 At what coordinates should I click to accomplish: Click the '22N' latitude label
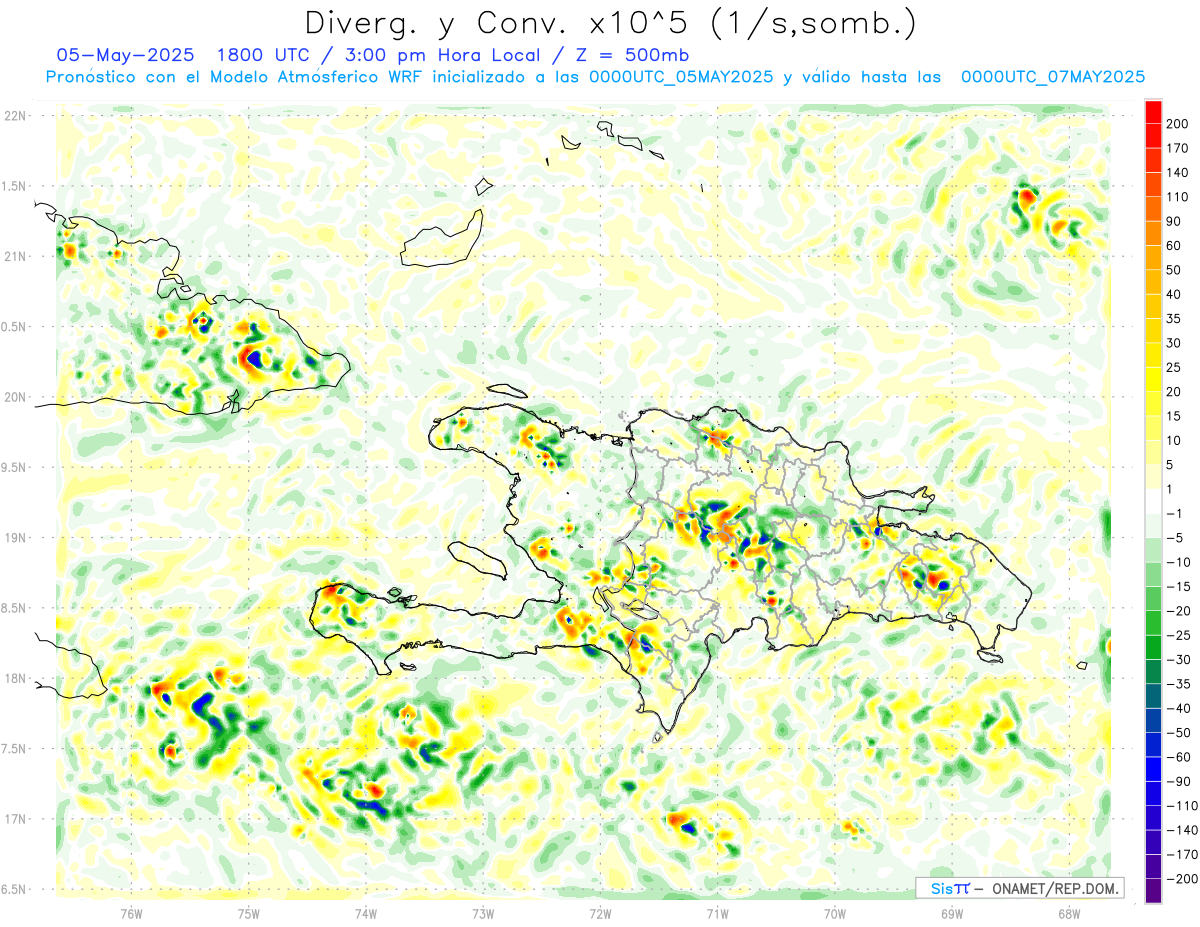pyautogui.click(x=15, y=116)
